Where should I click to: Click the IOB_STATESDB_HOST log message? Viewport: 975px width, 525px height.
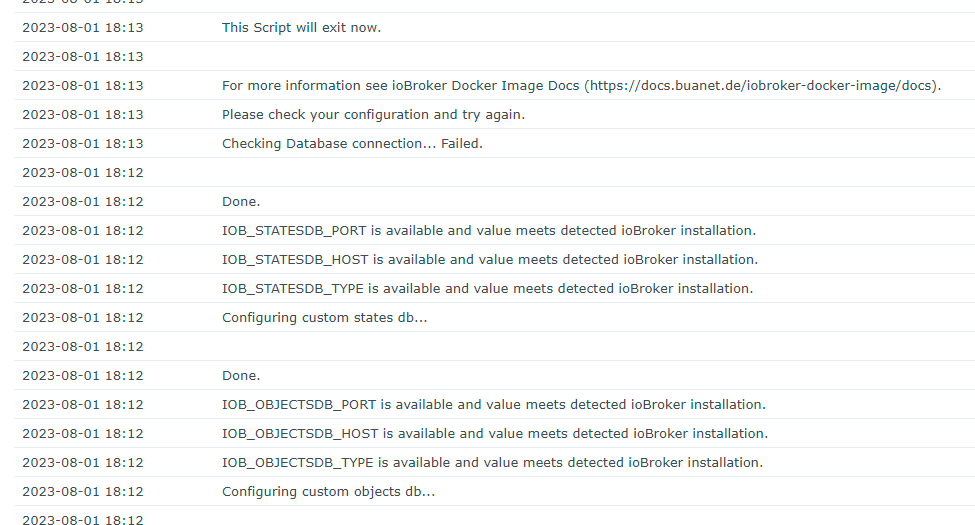click(x=489, y=260)
